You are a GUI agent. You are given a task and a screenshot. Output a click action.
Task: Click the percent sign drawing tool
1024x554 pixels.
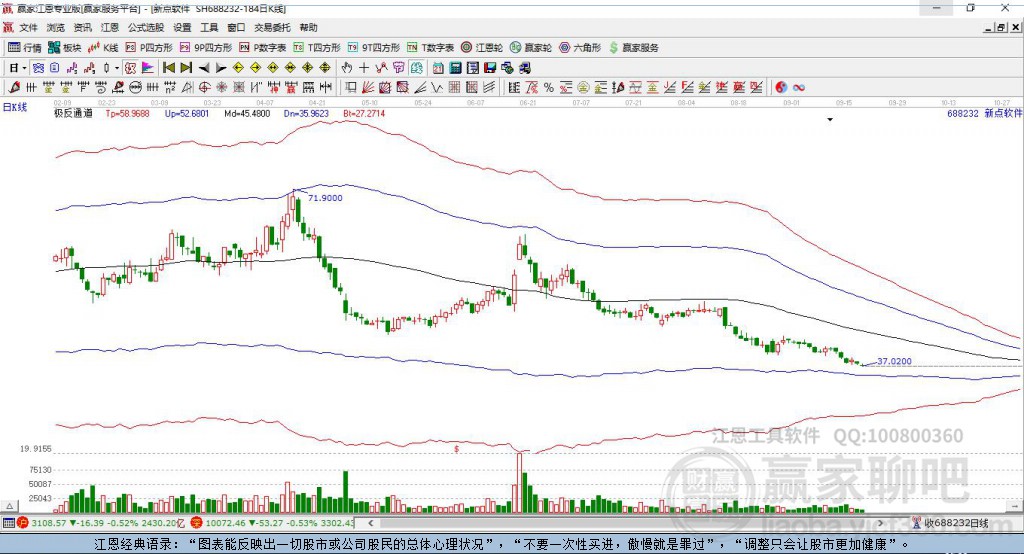point(549,88)
